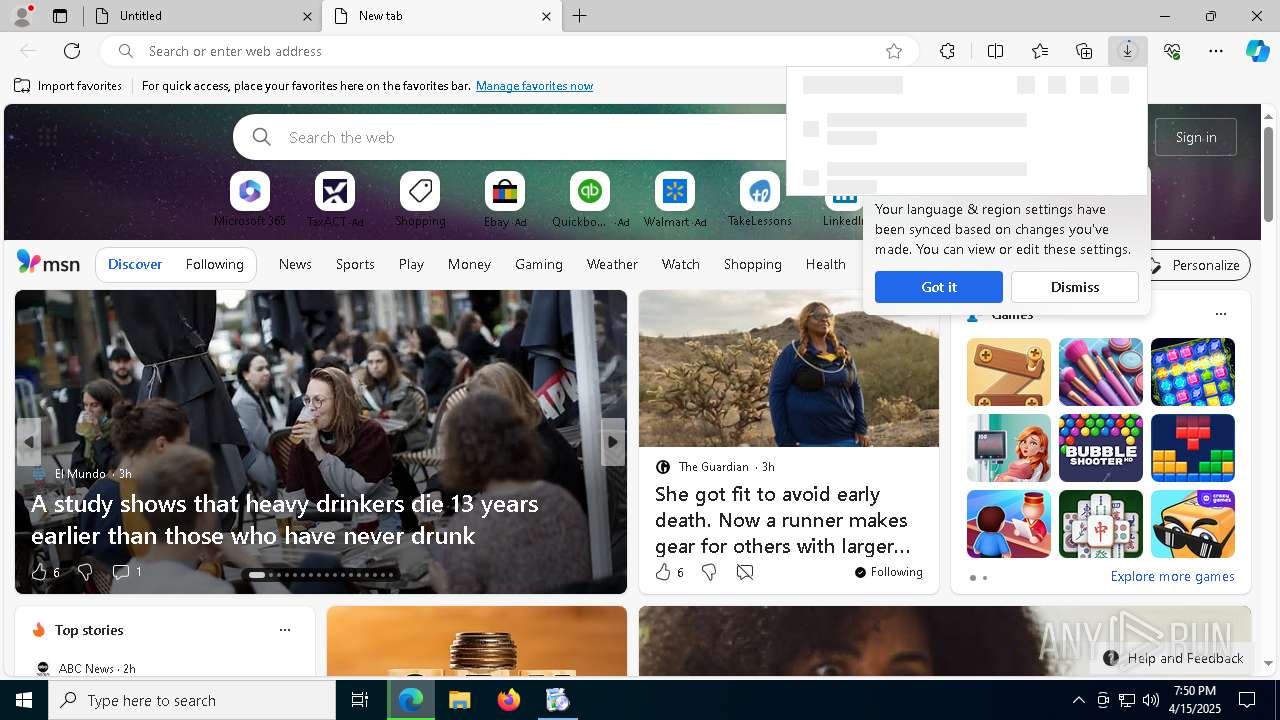Open Top stories more options menu
1280x720 pixels.
click(x=285, y=630)
